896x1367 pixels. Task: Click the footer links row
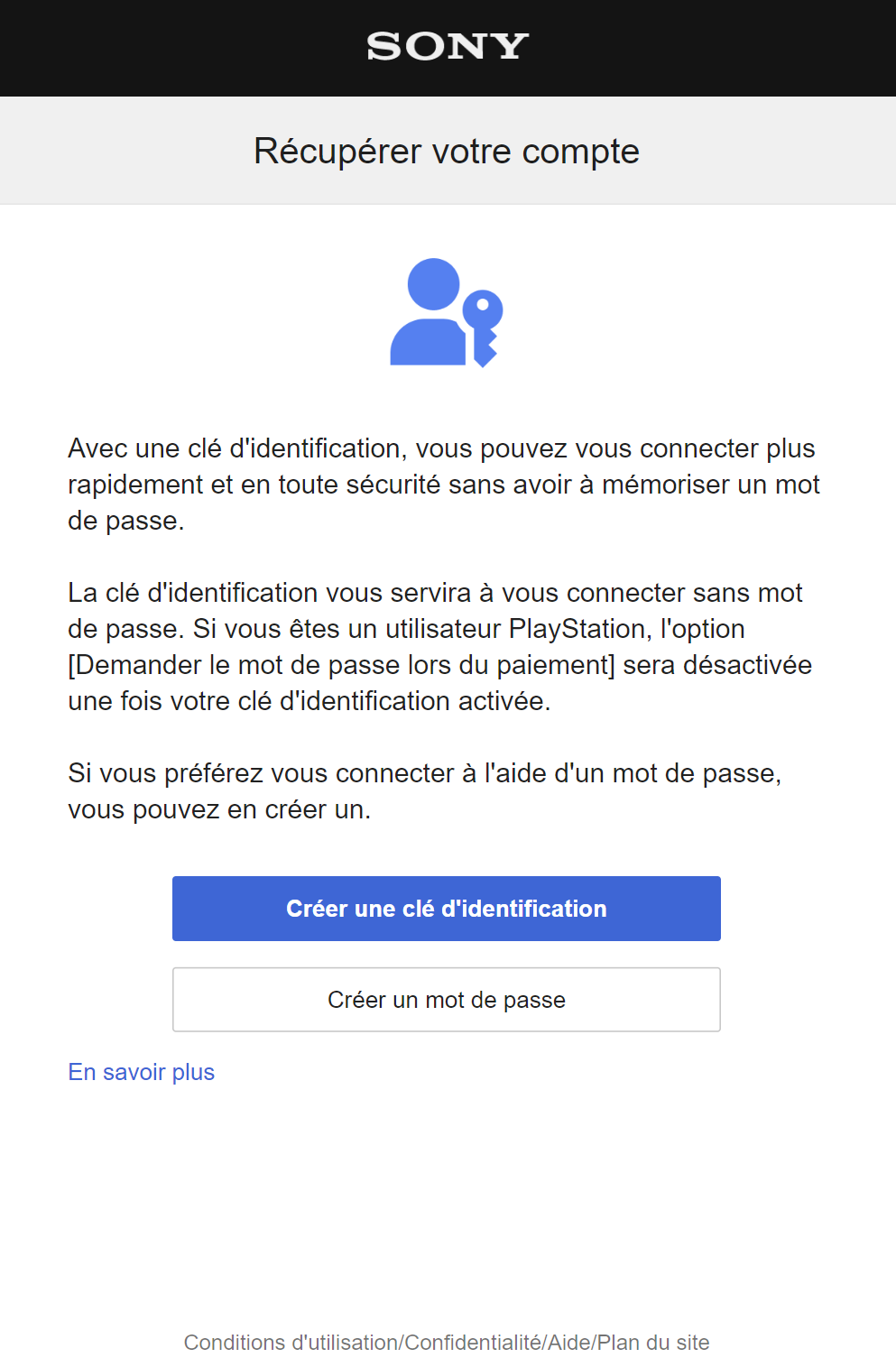point(447,1343)
